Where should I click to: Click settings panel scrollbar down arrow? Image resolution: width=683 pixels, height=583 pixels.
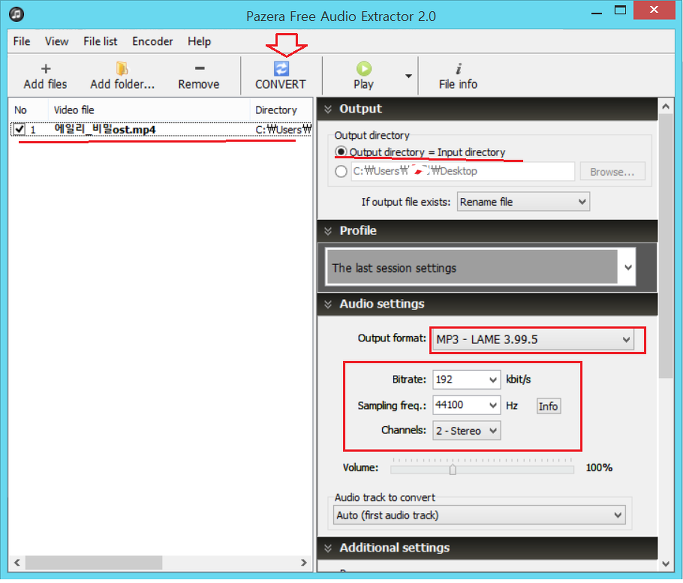666,564
